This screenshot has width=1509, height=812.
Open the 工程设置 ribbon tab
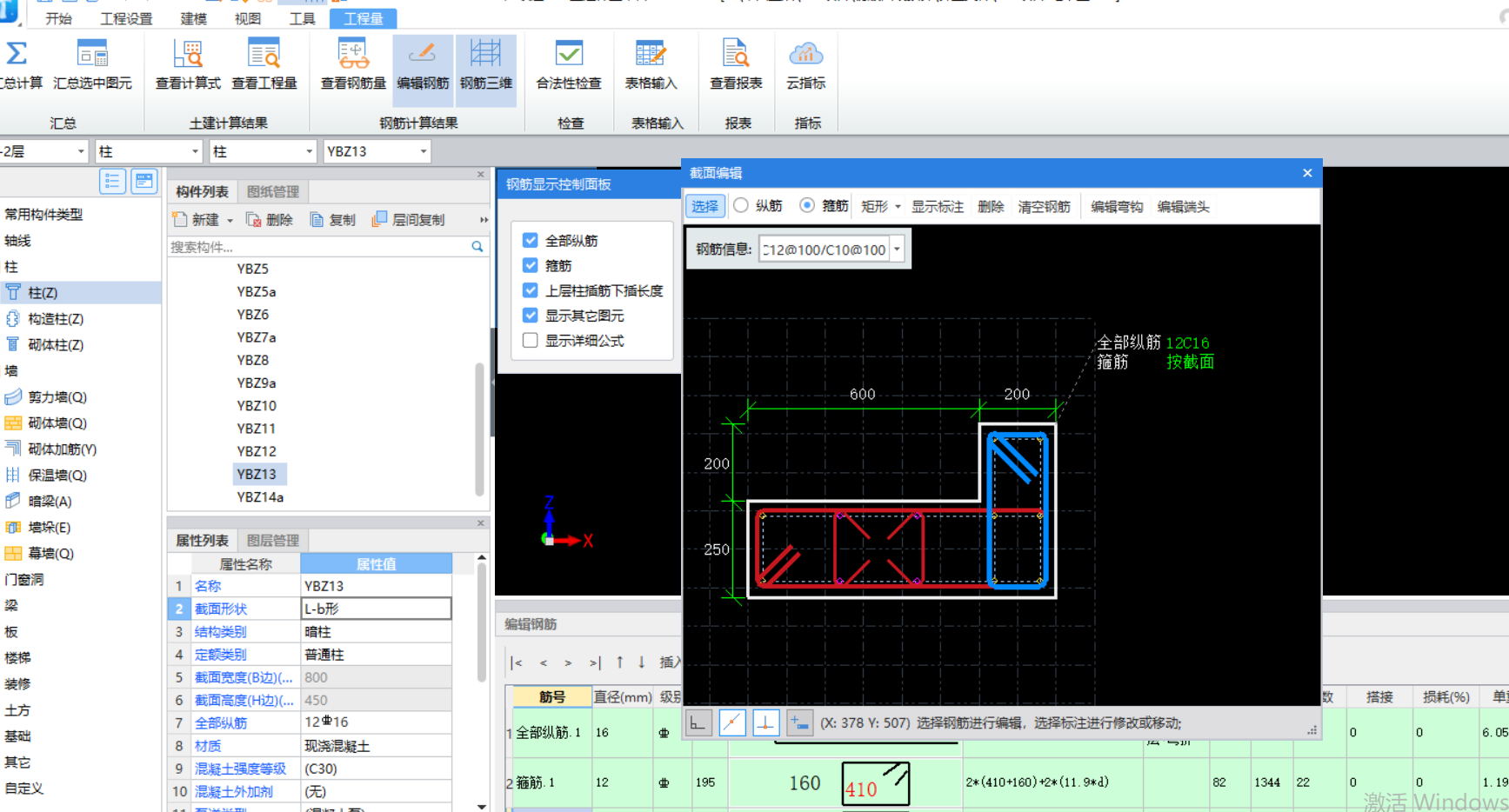pos(126,18)
